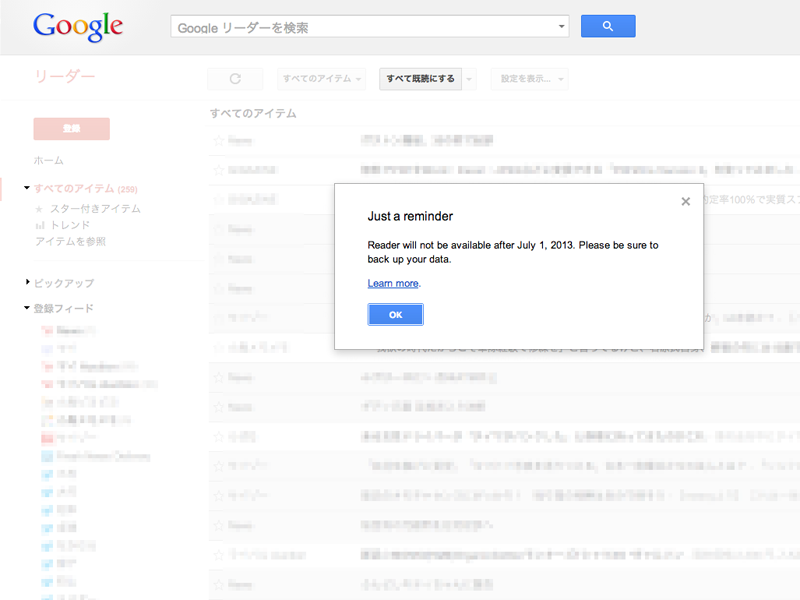Collapse the 登録フィード section
800x600 pixels.
click(x=28, y=308)
